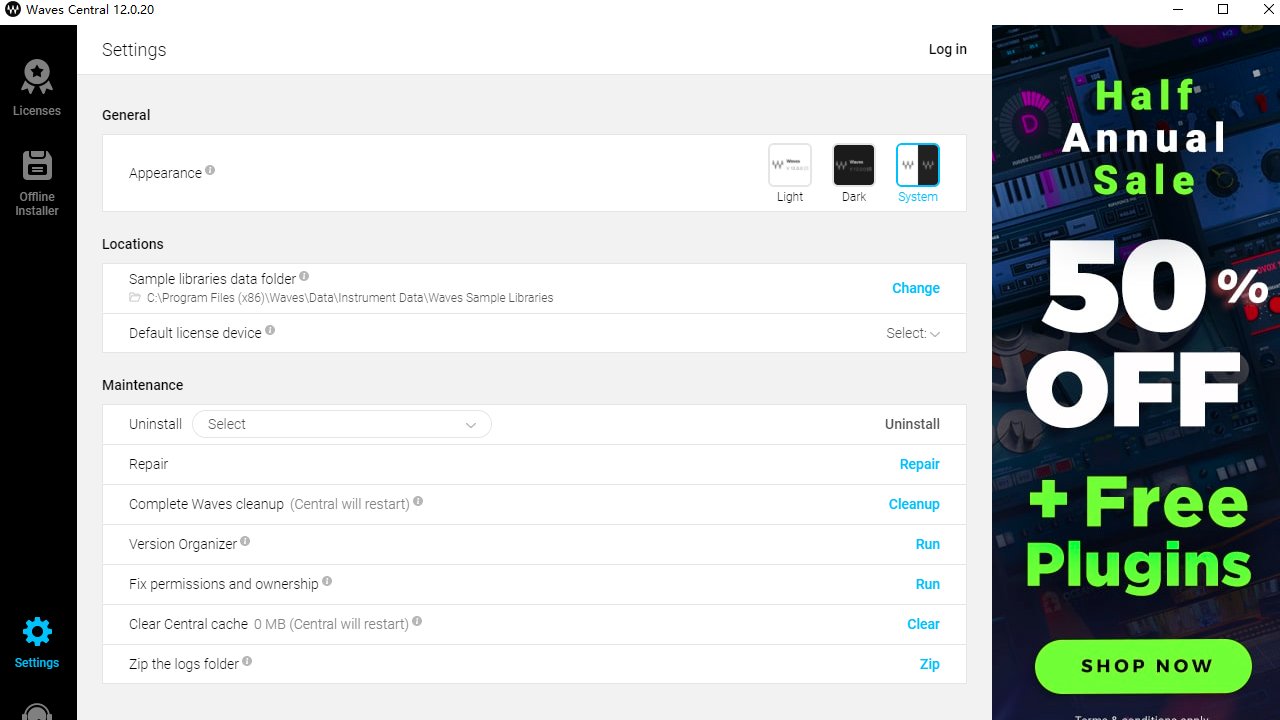Click info icon next to Sample libraries data folder
Screen dimensions: 1280x720
(x=304, y=277)
